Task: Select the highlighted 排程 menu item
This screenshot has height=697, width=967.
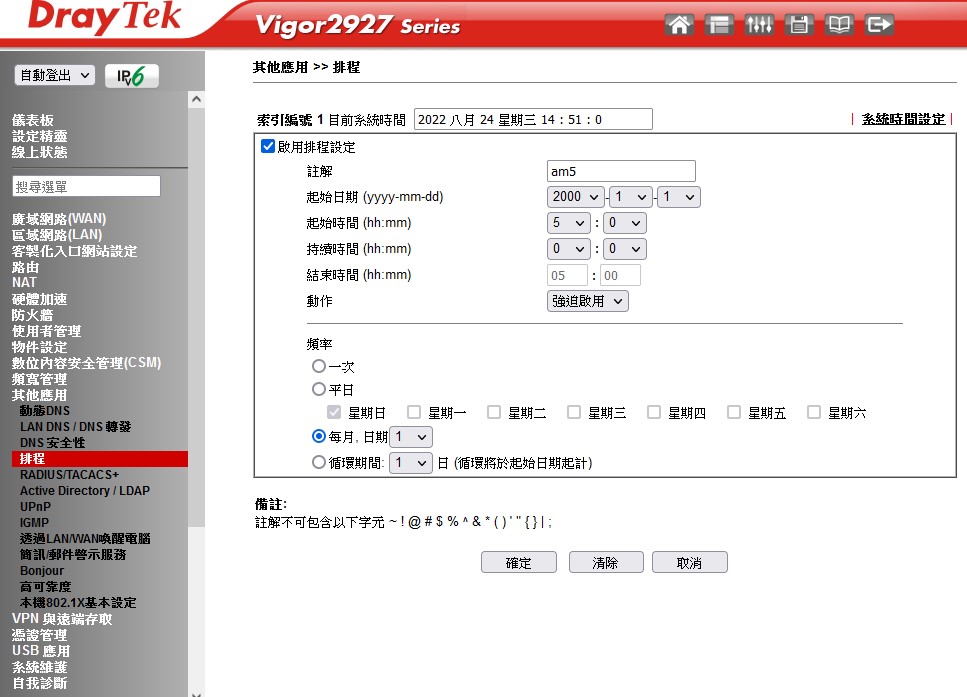Action: pyautogui.click(x=99, y=458)
